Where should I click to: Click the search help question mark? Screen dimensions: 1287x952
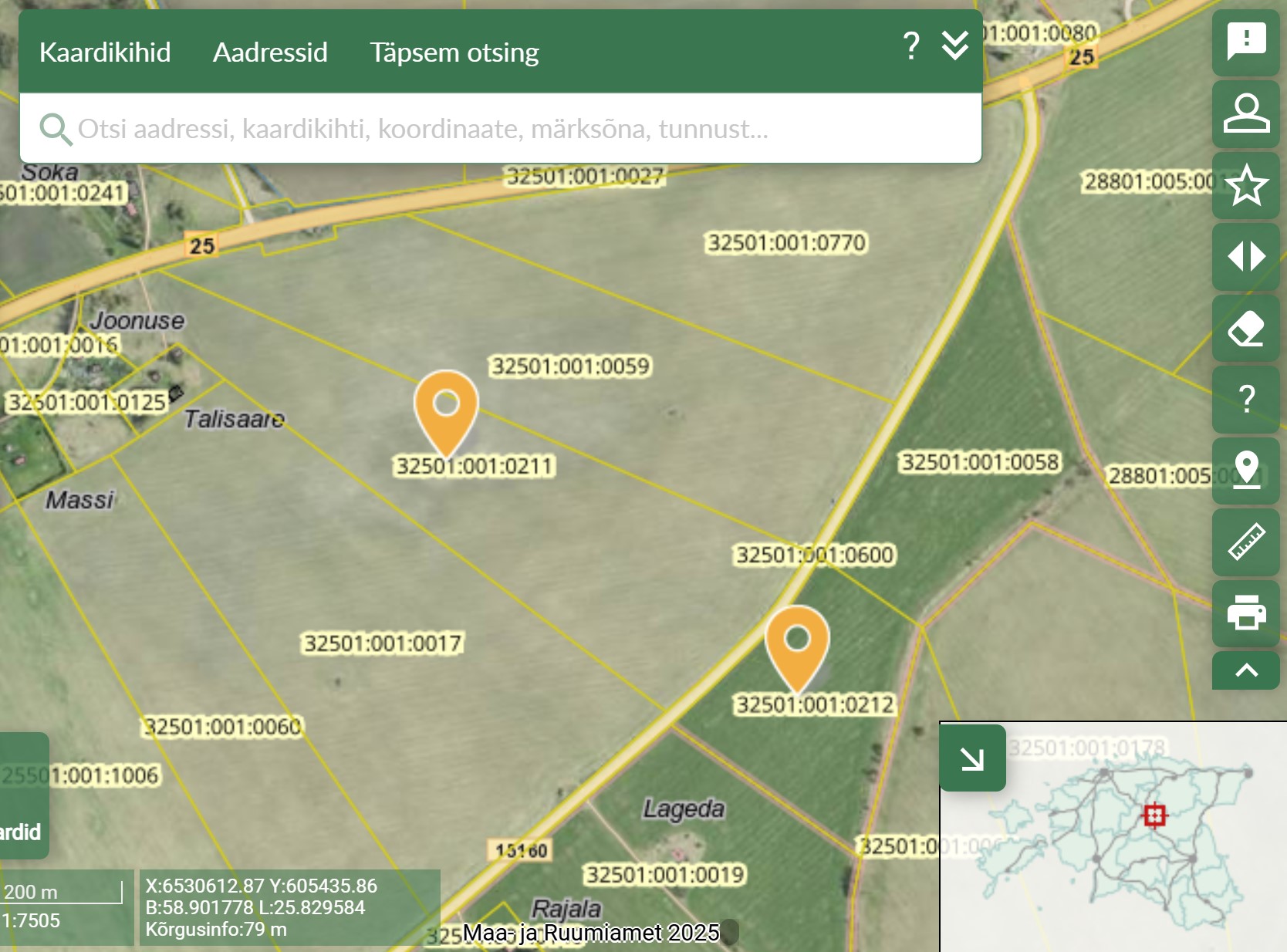pyautogui.click(x=910, y=46)
